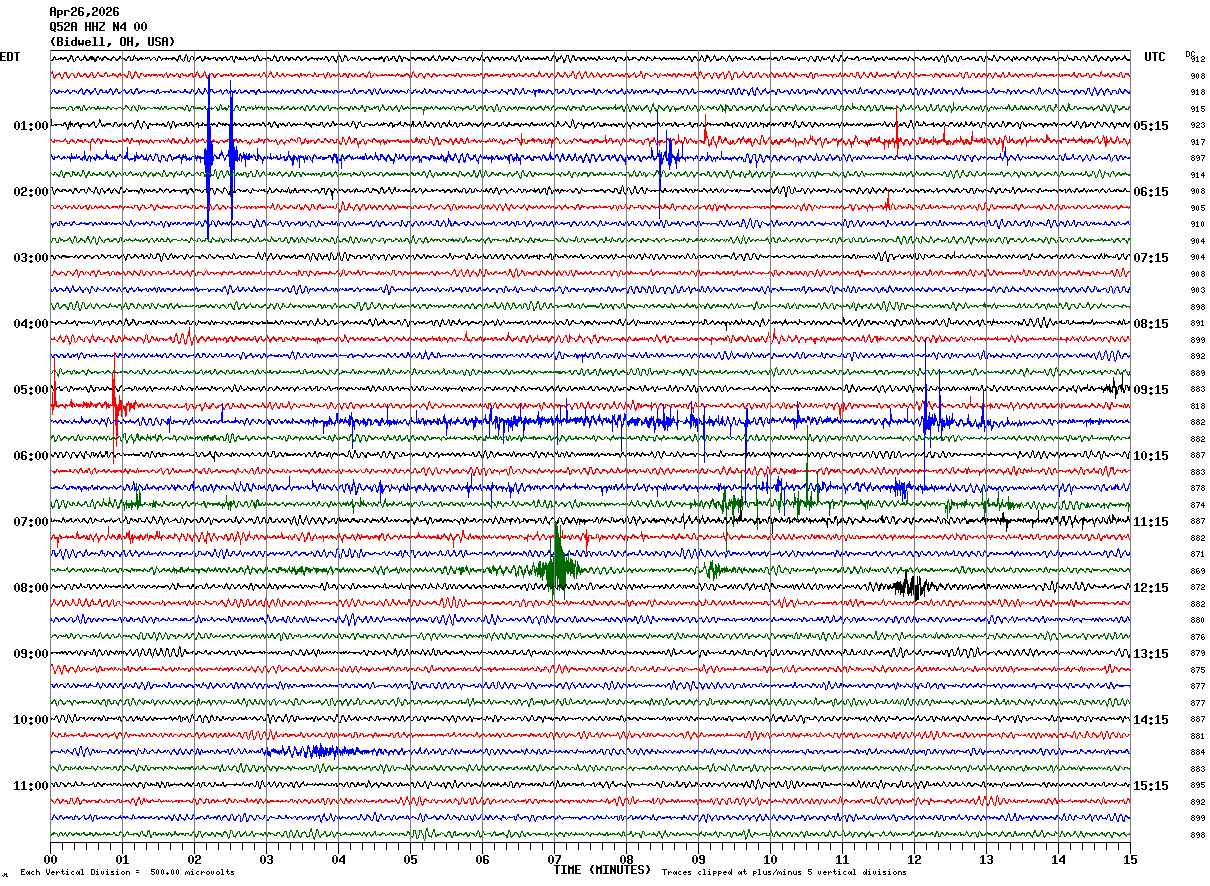Click the DC offset value 923

click(1197, 126)
